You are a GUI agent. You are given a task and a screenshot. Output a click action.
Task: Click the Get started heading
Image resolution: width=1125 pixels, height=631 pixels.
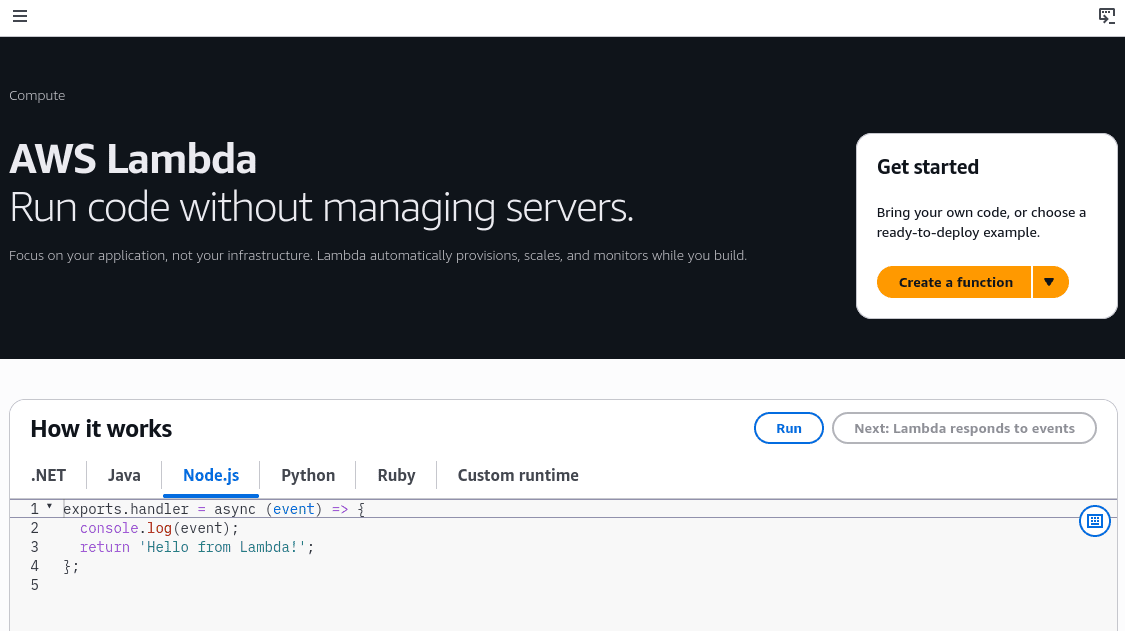[x=928, y=167]
